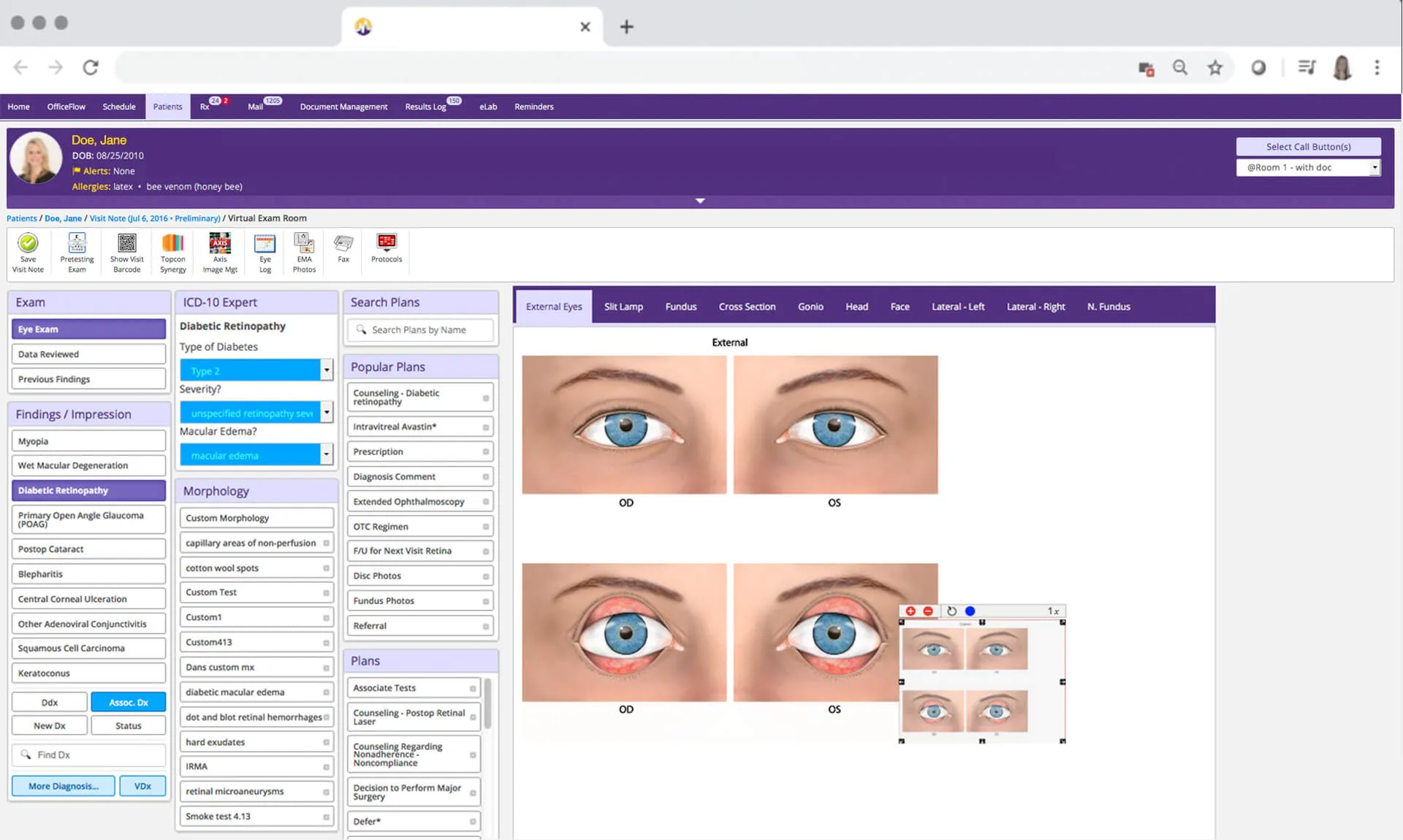This screenshot has height=840, width=1403.
Task: Click the Save Visit Note icon
Action: [x=28, y=252]
